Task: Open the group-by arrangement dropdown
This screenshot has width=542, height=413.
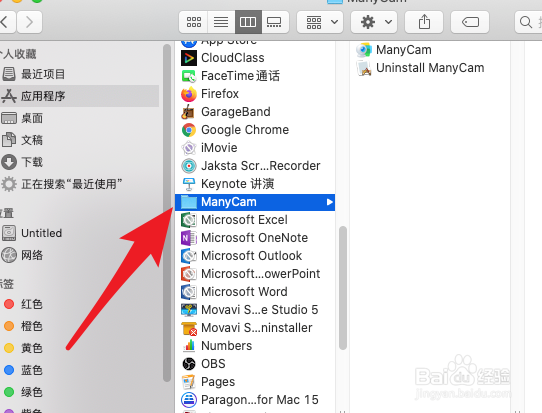Action: [x=320, y=22]
